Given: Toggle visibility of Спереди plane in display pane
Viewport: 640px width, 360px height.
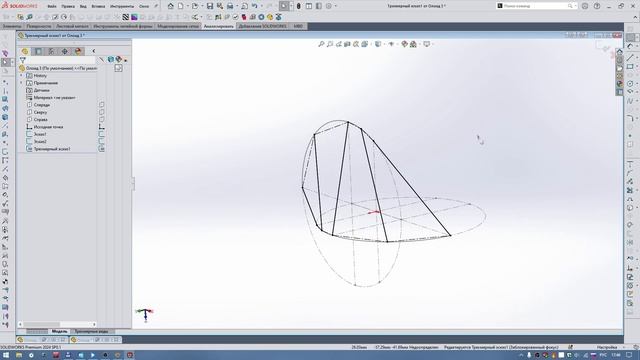Looking at the screenshot, I should pos(102,105).
